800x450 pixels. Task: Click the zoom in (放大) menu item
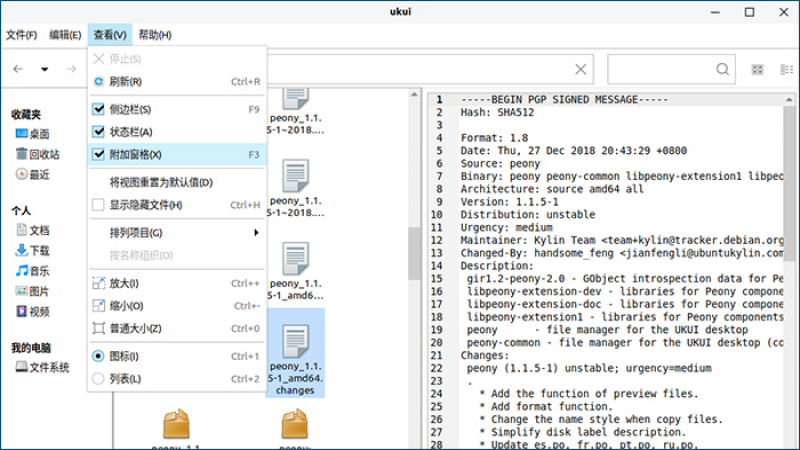pyautogui.click(x=124, y=283)
